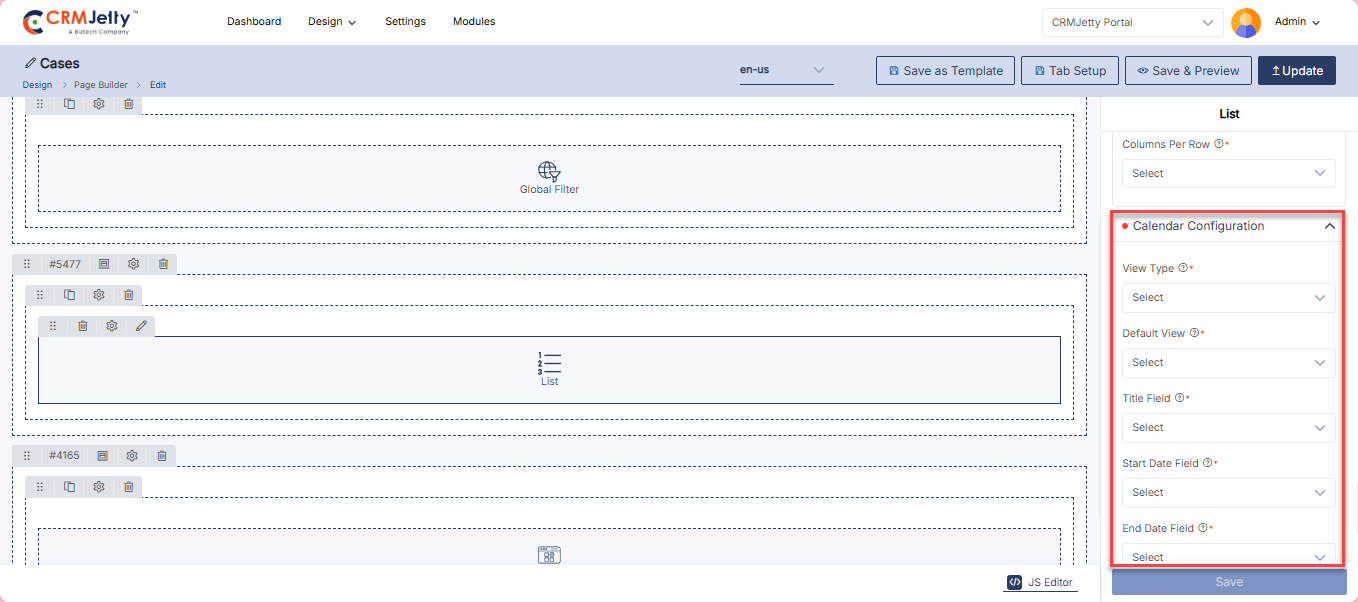Open the JS Editor
Image resolution: width=1358 pixels, height=602 pixels.
click(x=1040, y=582)
